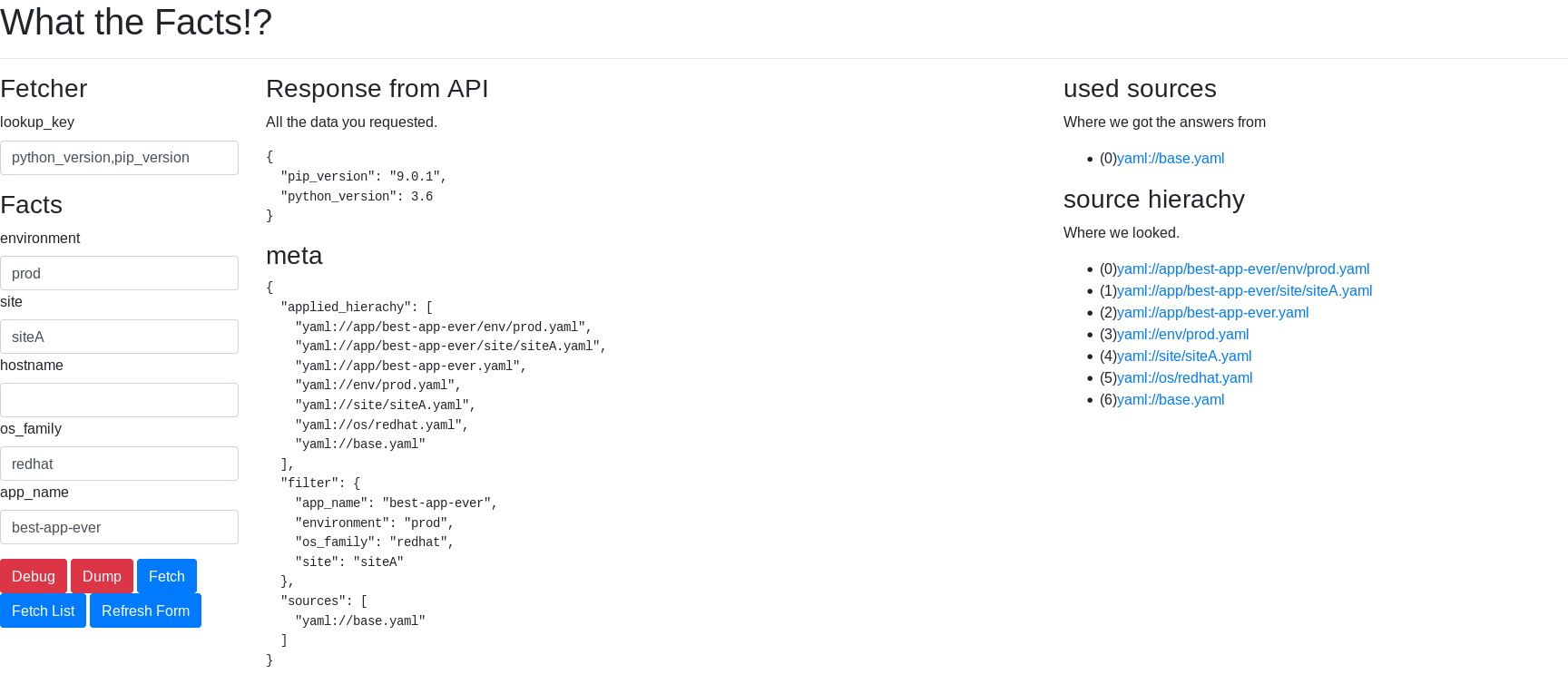Image resolution: width=1568 pixels, height=684 pixels.
Task: Open the app/best-app-ever/env/prod.yaml hierarchy link
Action: [x=1243, y=269]
